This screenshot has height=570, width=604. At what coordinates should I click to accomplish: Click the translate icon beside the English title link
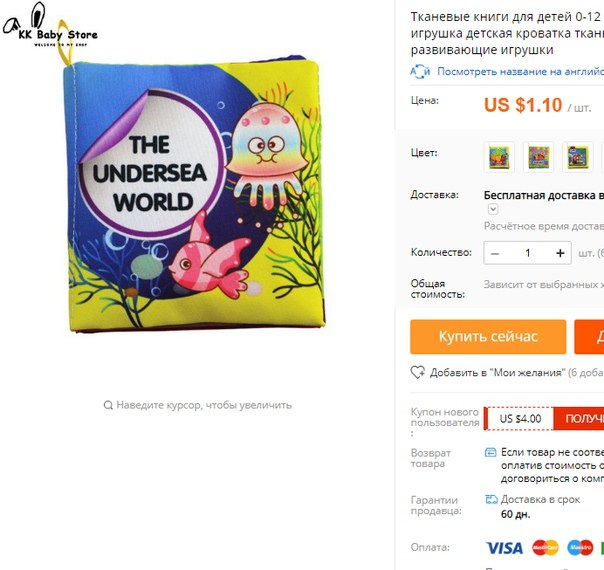coord(420,72)
